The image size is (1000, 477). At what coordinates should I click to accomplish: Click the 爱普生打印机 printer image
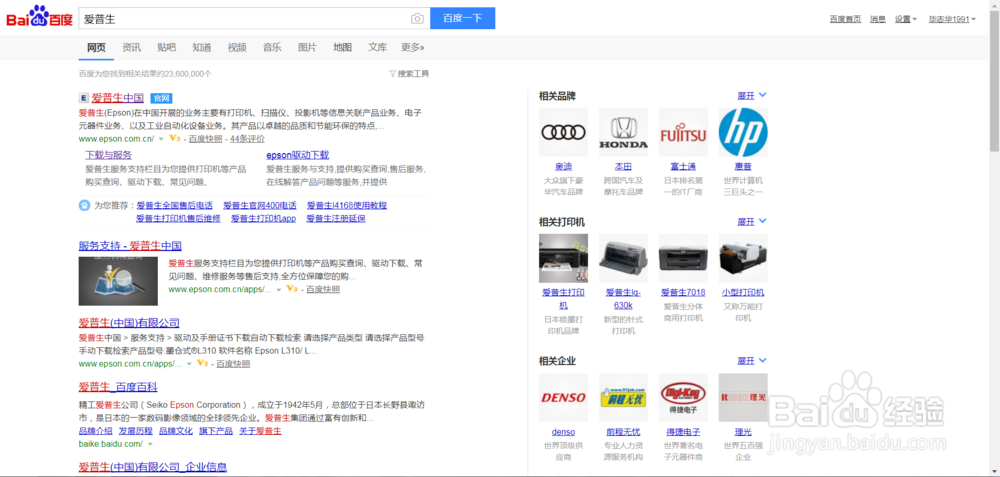[x=563, y=258]
